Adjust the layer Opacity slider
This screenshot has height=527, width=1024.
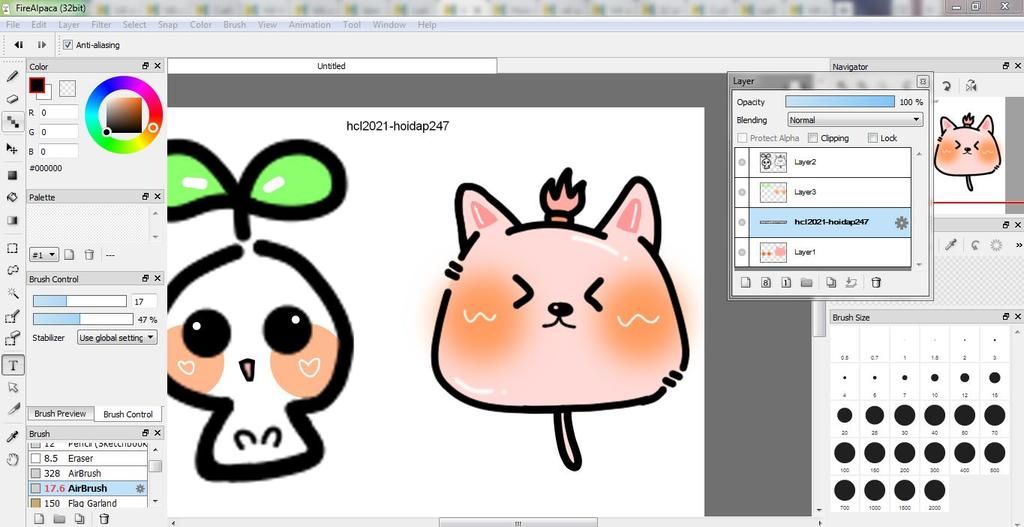(x=840, y=102)
